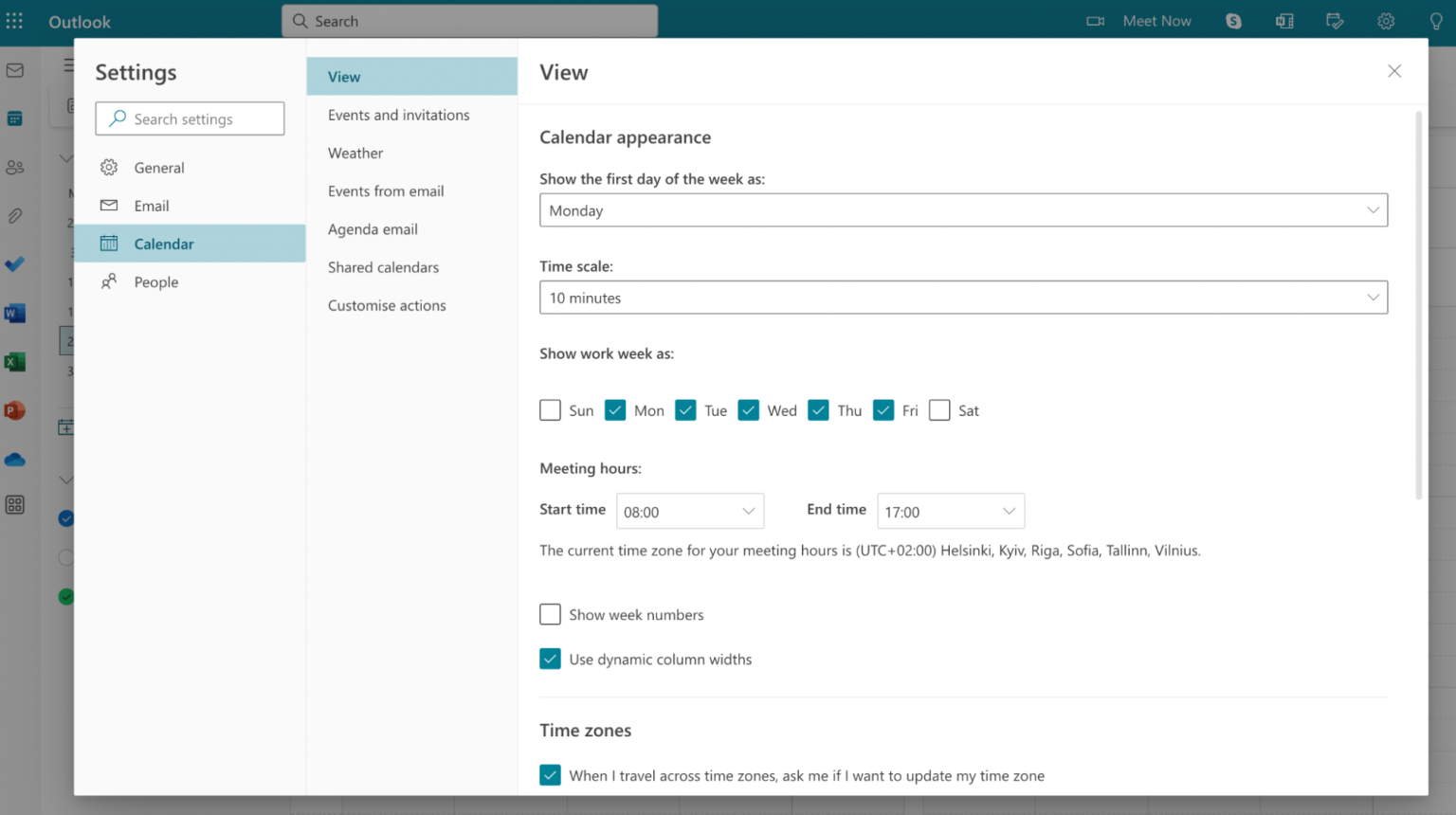Uncheck Mon in work week
Image resolution: width=1456 pixels, height=815 pixels.
(615, 410)
